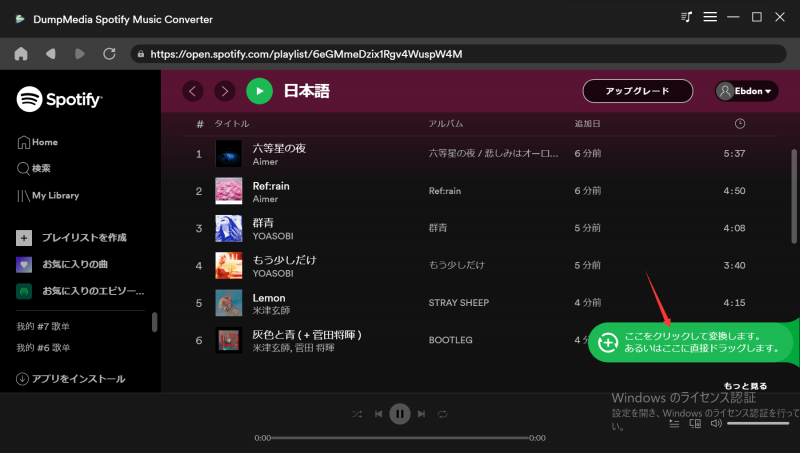Click the sidebar playlist scrollbar

155,322
